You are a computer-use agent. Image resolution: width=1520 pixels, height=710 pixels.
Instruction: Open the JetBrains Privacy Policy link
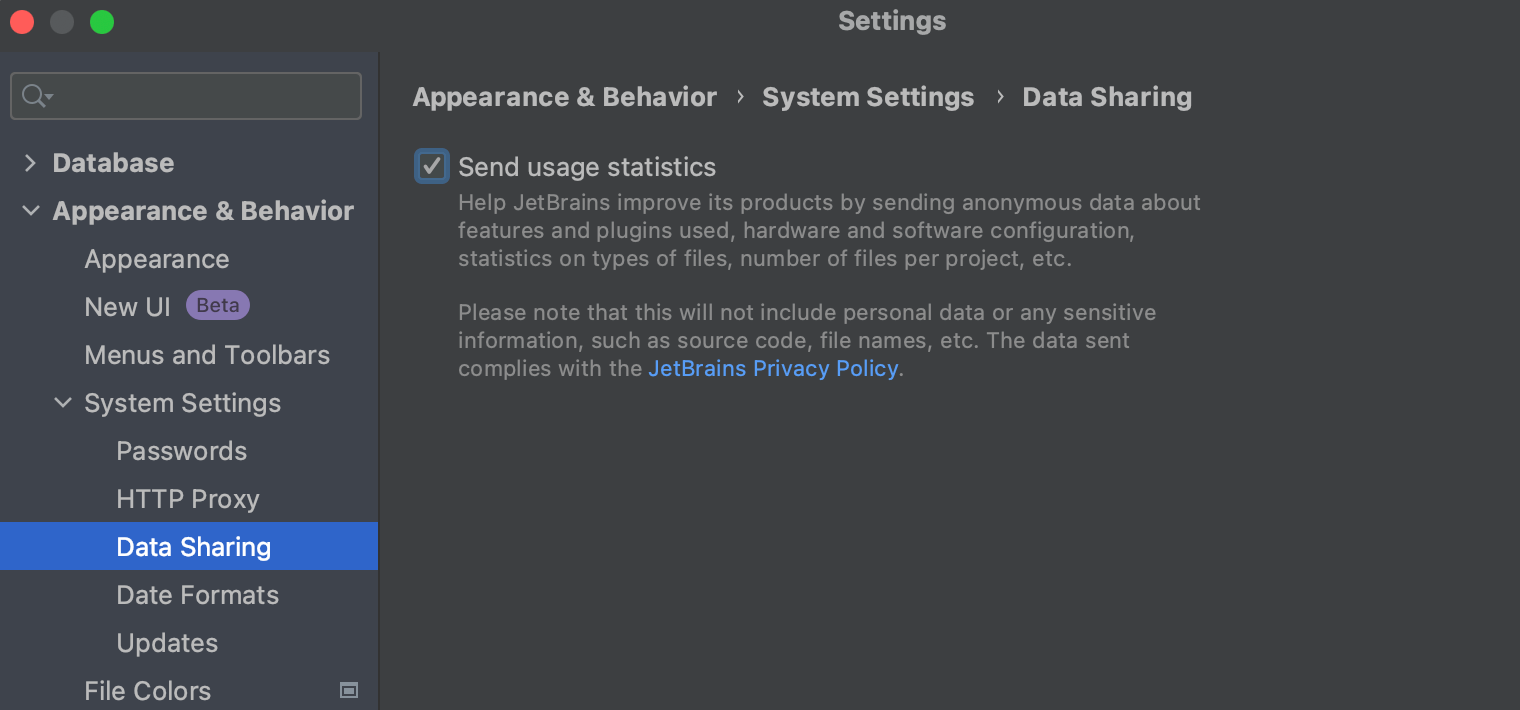click(x=773, y=368)
